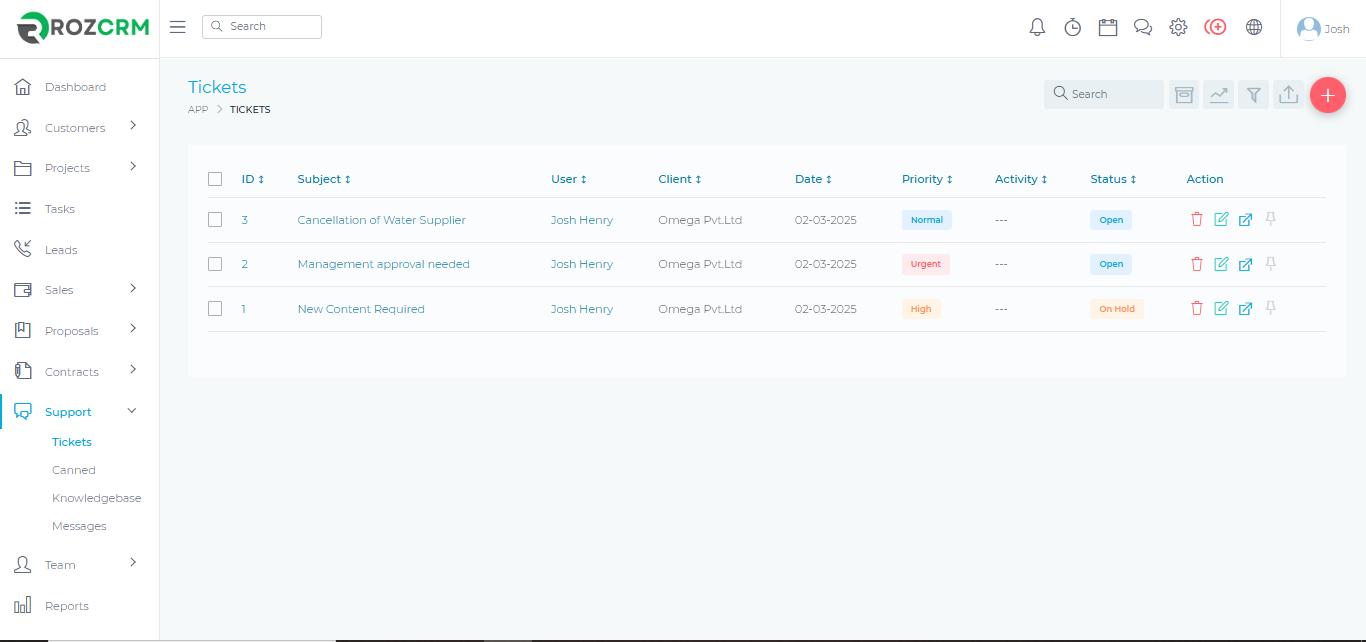Delete ticket 3 using trash icon

(x=1197, y=220)
